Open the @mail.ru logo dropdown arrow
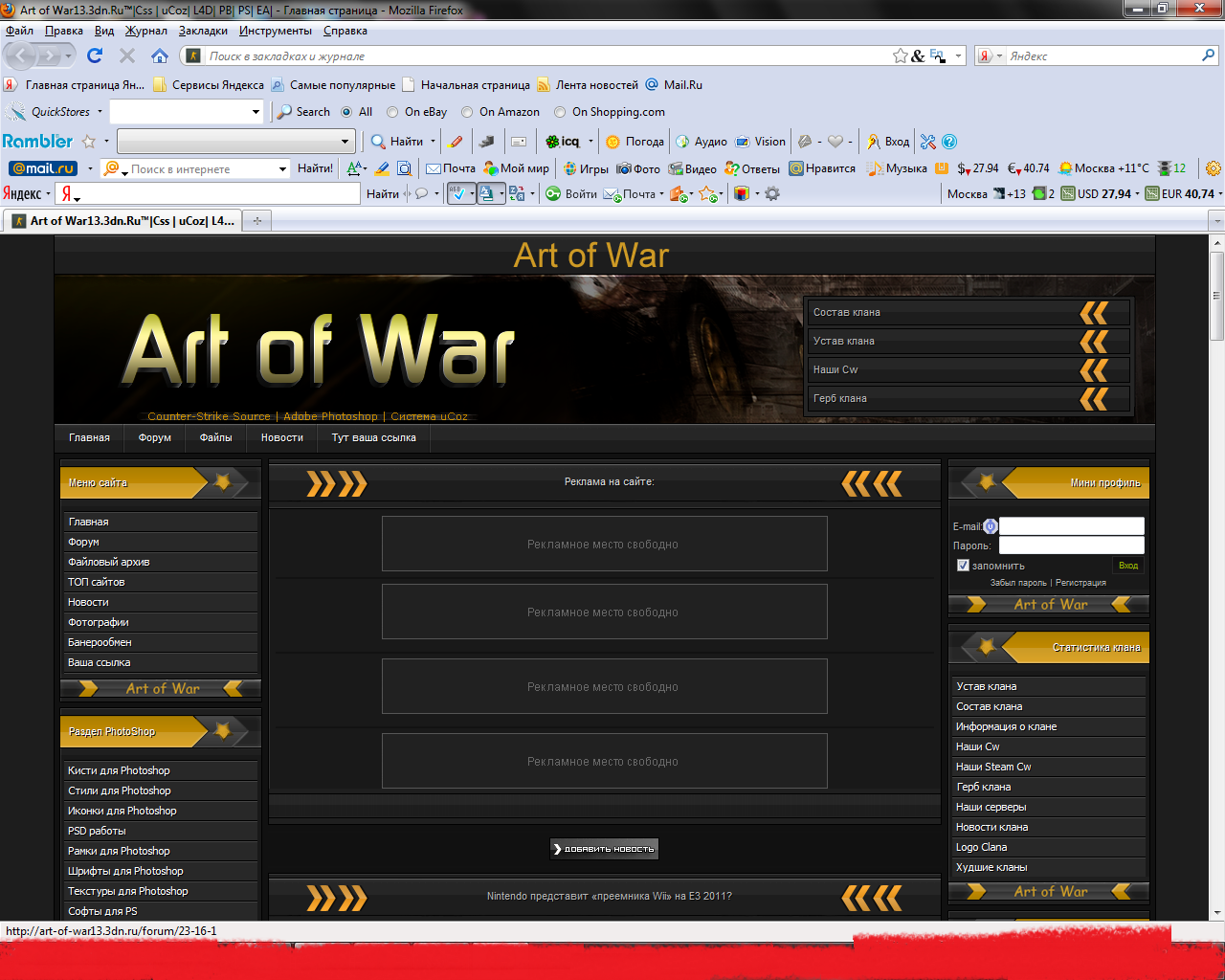Image resolution: width=1225 pixels, height=980 pixels. 90,169
